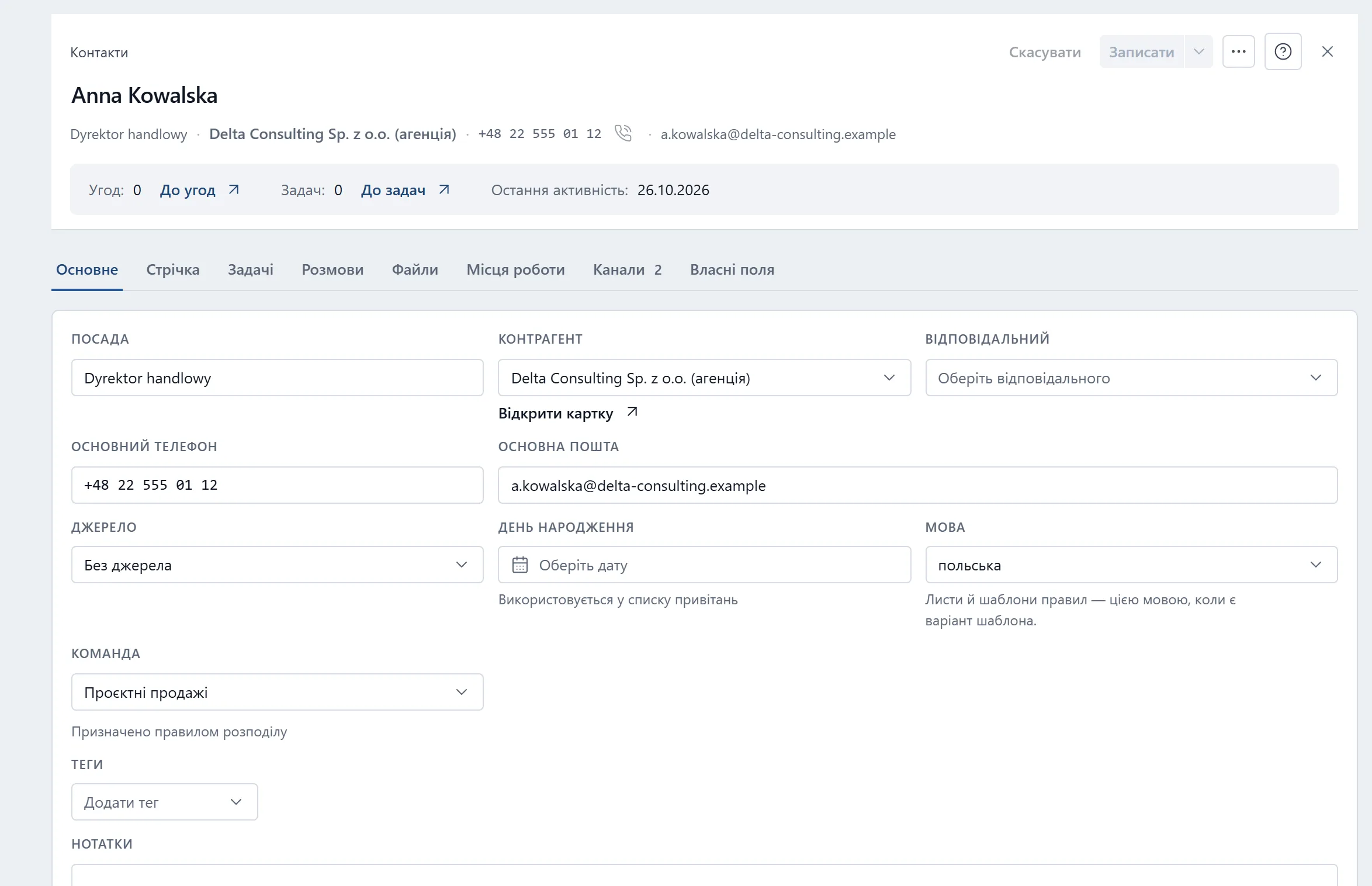Click the Скасувати button
Viewport: 1372px width, 886px height.
[x=1044, y=52]
